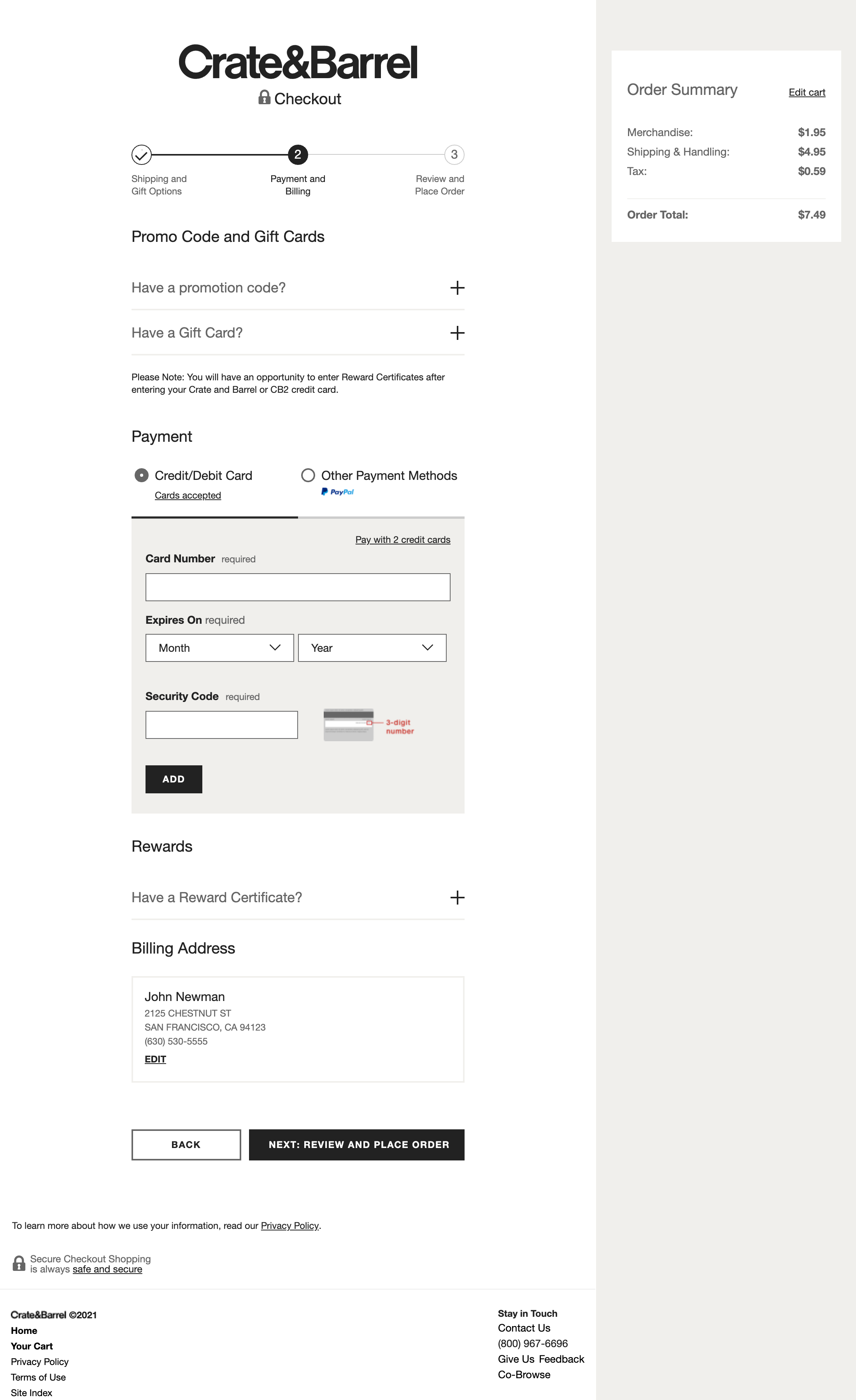Open the expiration Month dropdown

tap(219, 648)
